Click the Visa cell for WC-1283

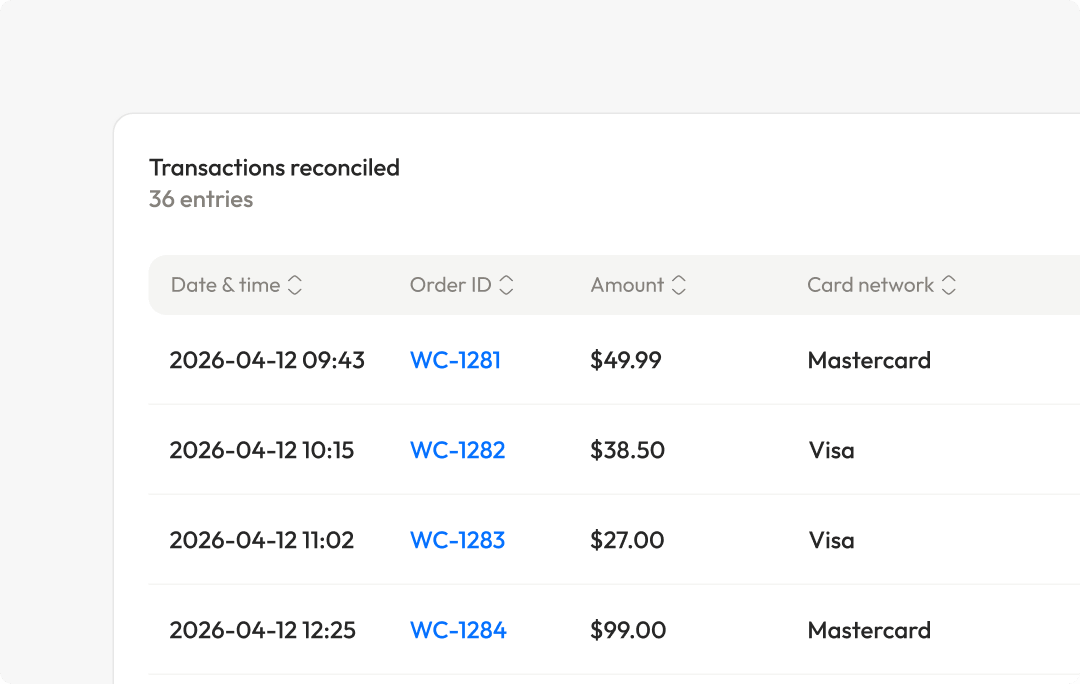[831, 540]
